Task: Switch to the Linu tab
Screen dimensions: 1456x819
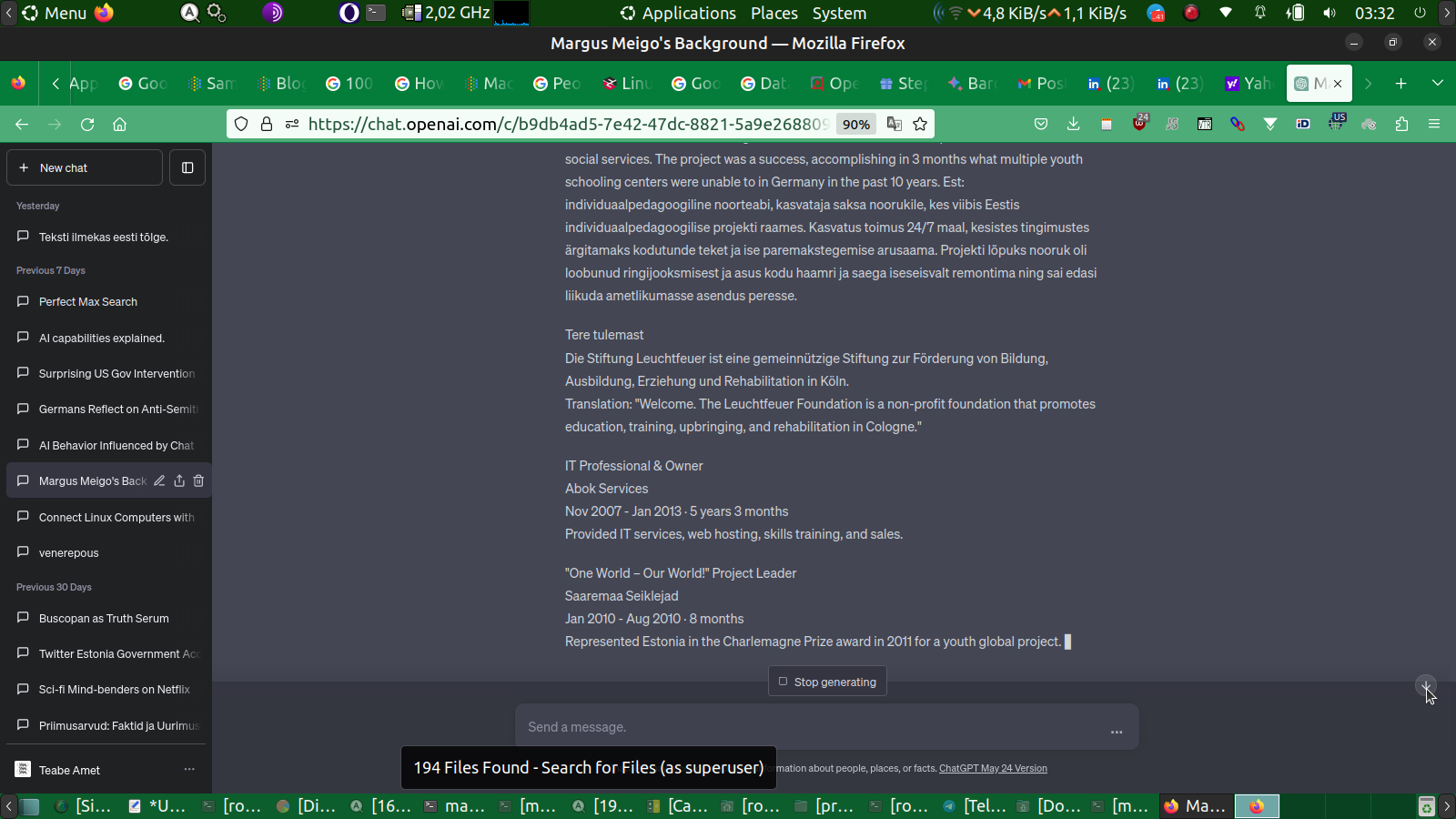Action: (x=627, y=84)
